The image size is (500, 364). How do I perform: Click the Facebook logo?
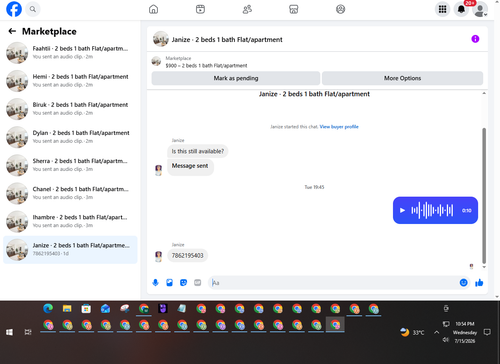click(14, 9)
